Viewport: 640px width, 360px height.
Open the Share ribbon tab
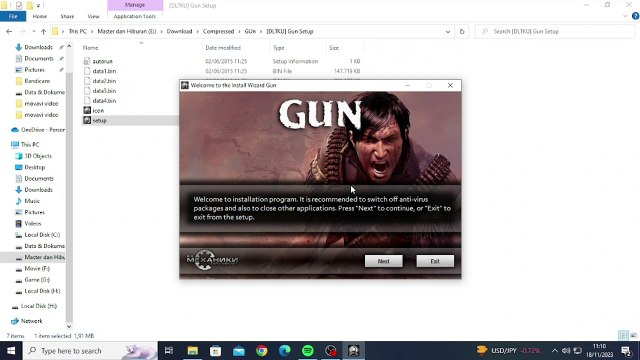pyautogui.click(x=67, y=16)
